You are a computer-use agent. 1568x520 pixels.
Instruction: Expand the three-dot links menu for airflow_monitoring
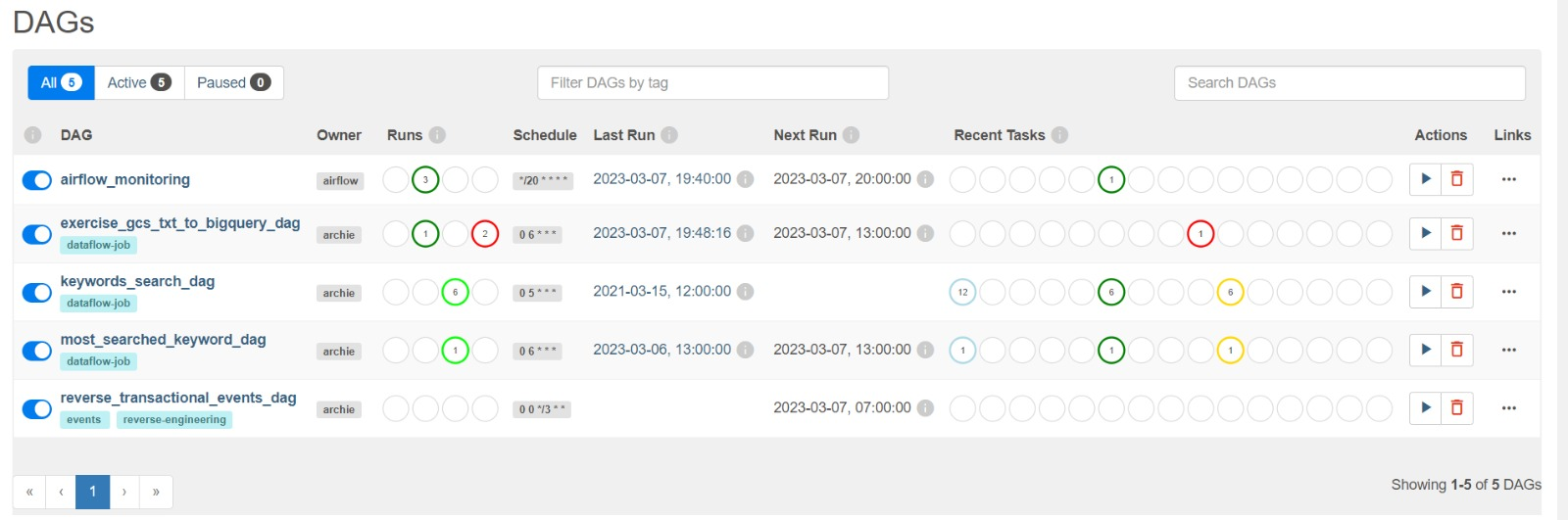point(1509,179)
